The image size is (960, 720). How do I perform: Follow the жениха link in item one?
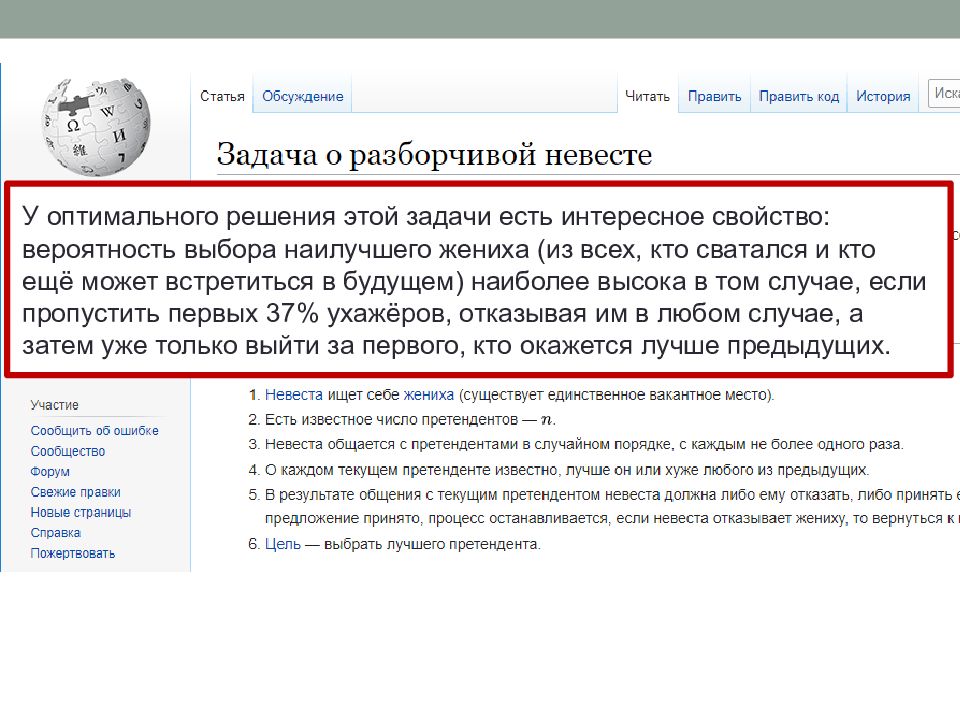coord(428,395)
